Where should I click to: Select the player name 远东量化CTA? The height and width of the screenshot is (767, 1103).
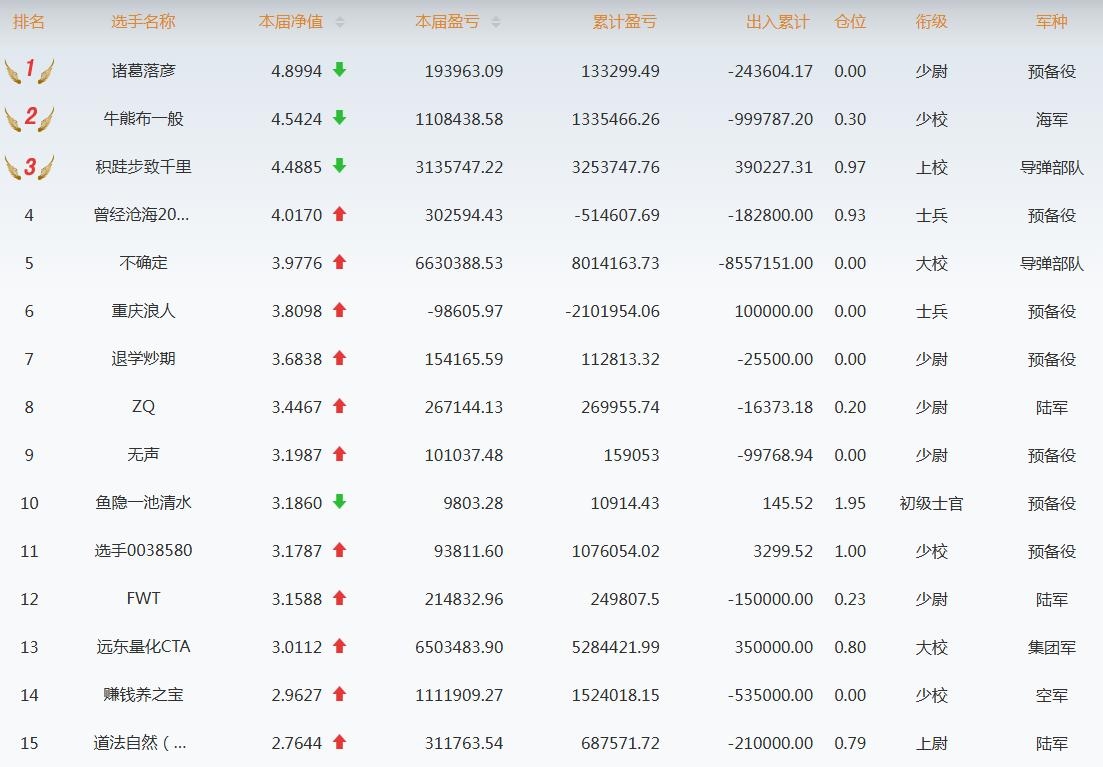point(143,647)
